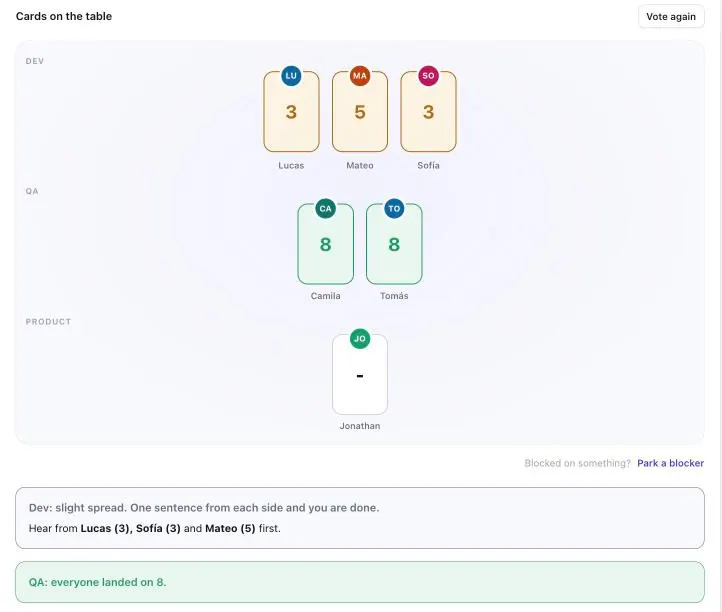This screenshot has width=722, height=612.
Task: Click the QA group label
Action: click(32, 191)
